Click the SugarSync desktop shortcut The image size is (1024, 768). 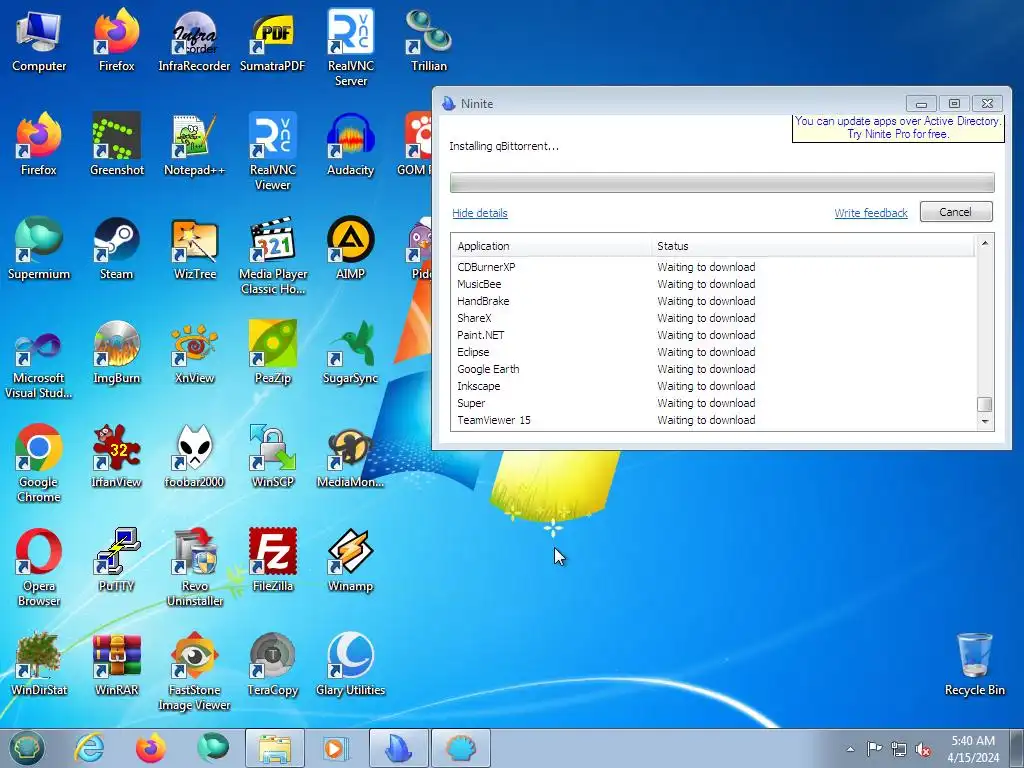351,353
